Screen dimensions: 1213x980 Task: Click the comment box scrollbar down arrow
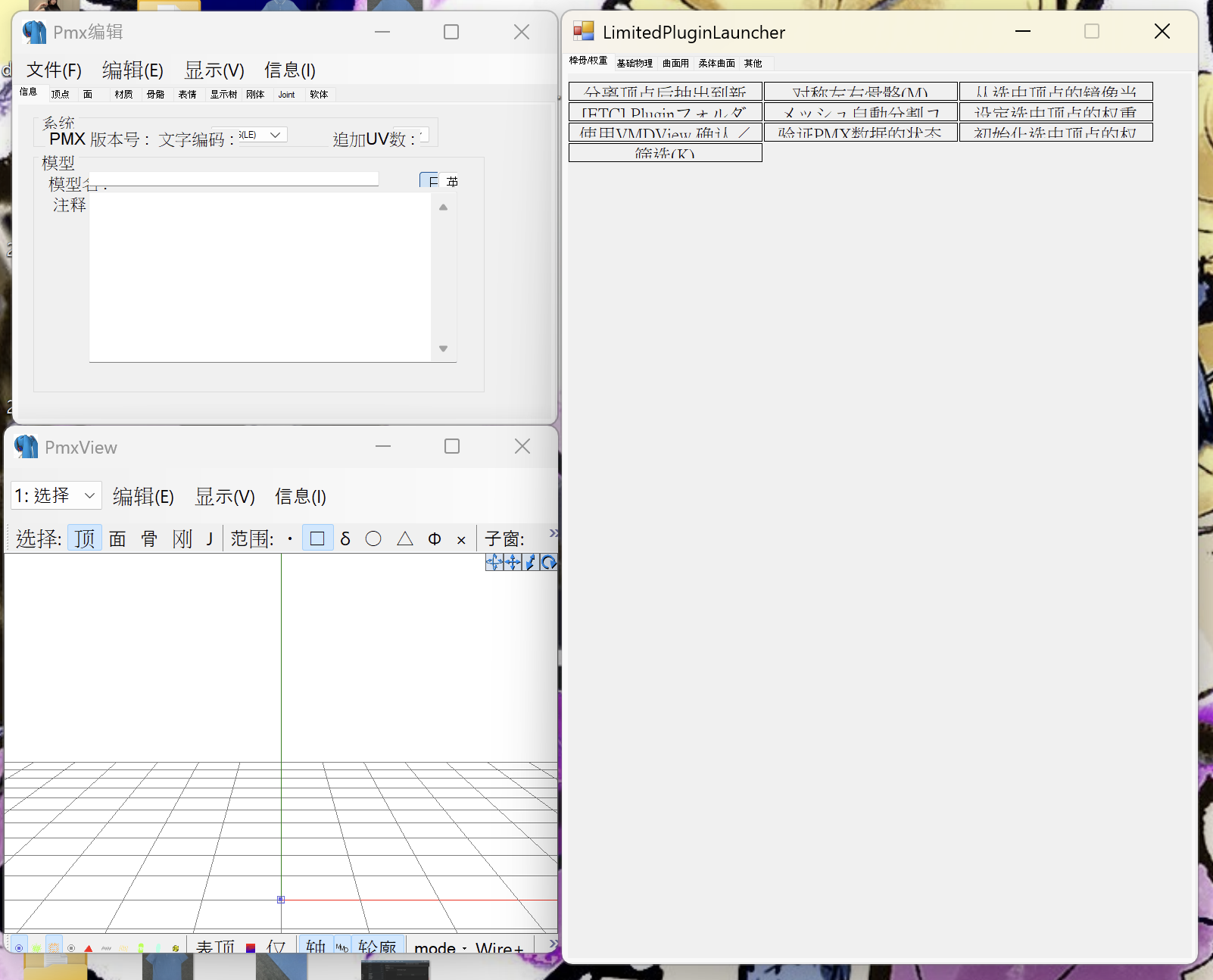[444, 349]
